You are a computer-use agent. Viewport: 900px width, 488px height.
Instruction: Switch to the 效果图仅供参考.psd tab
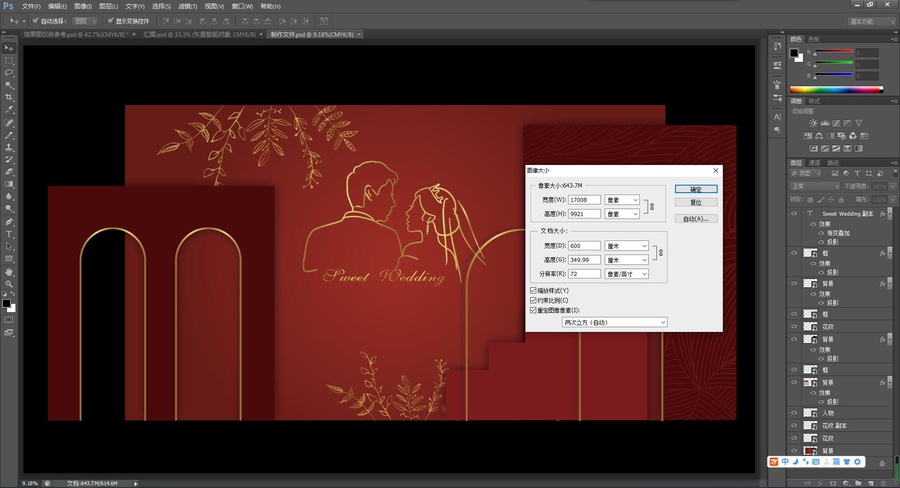75,34
